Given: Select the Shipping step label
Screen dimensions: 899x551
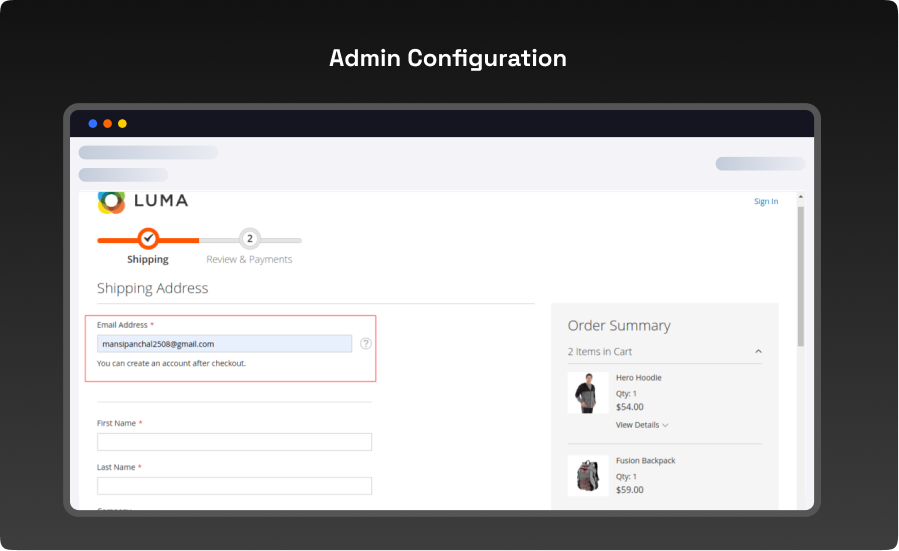Looking at the screenshot, I should [148, 260].
